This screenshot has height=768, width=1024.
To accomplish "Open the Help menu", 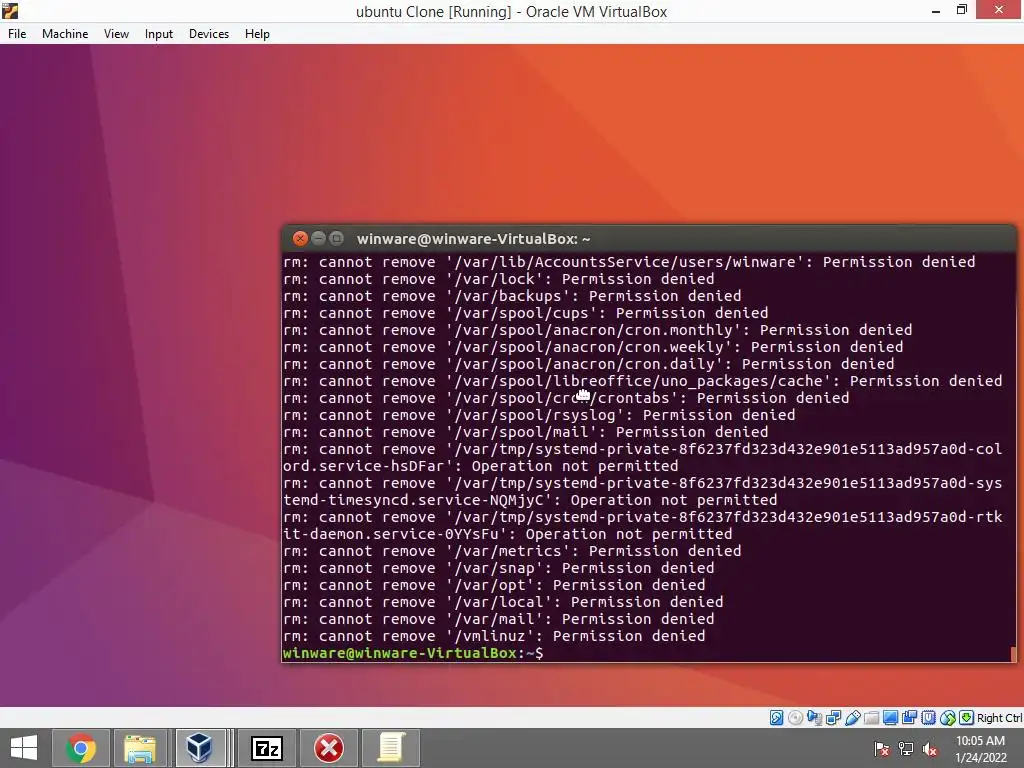I will coord(257,34).
